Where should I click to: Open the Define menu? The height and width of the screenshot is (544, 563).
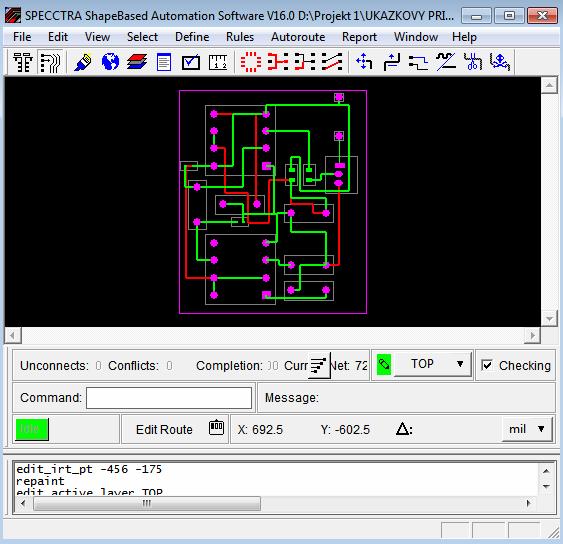point(192,37)
